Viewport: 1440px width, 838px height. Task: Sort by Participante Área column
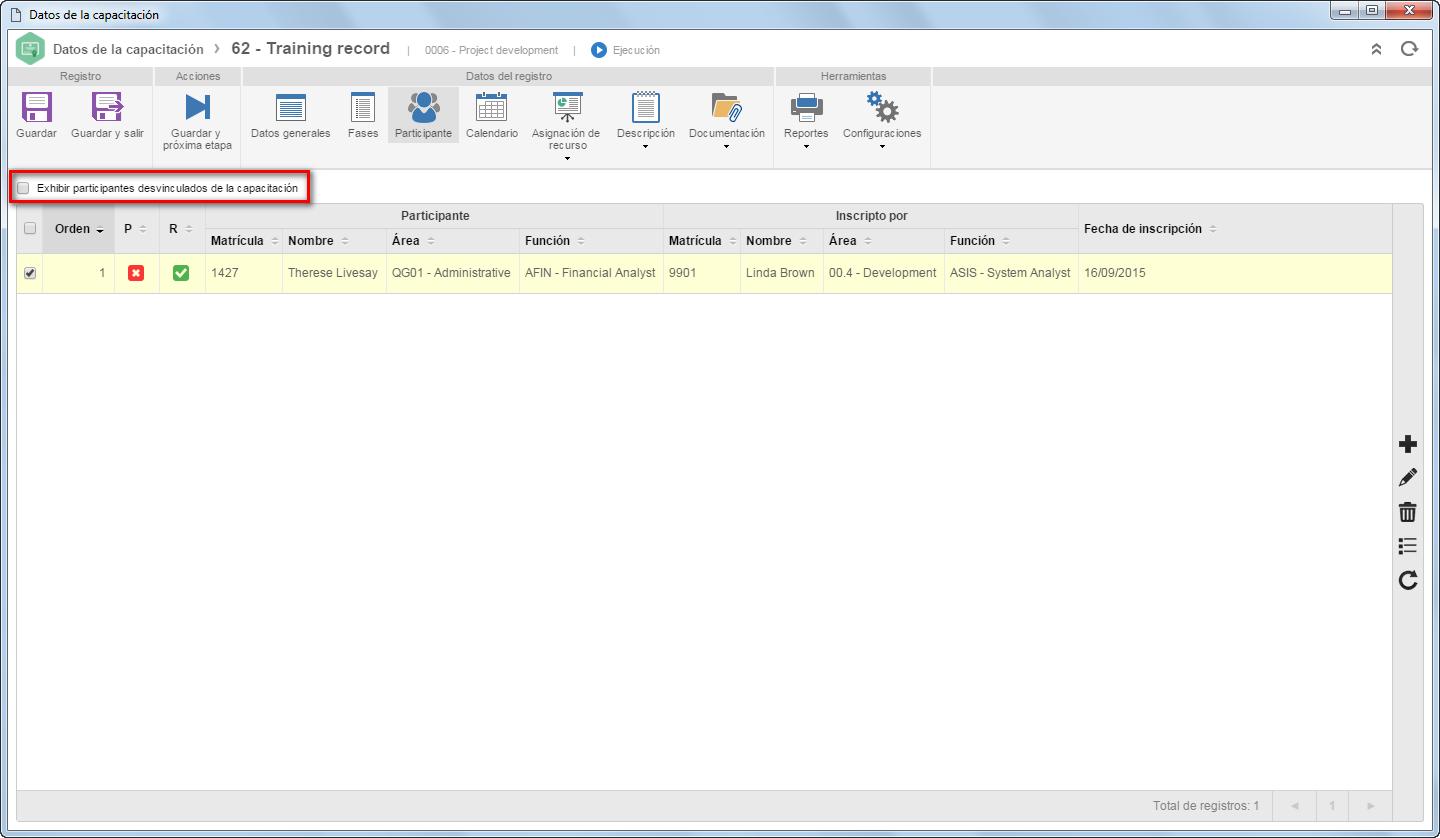coord(453,241)
